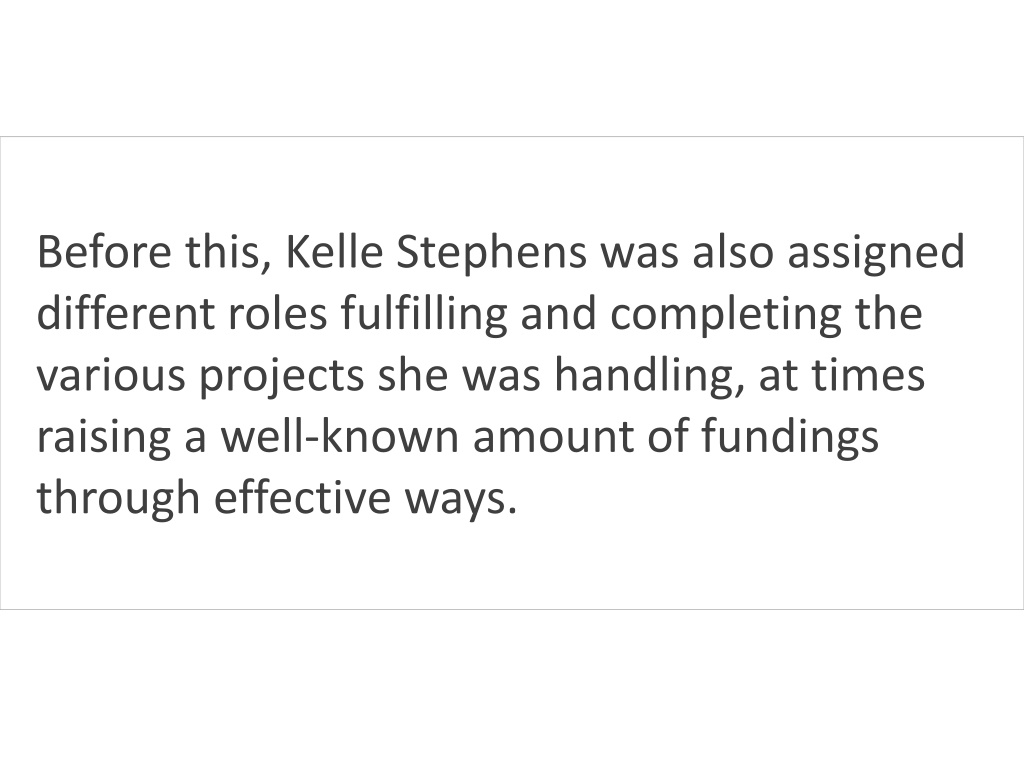Click the word "different" in the text

click(125, 313)
